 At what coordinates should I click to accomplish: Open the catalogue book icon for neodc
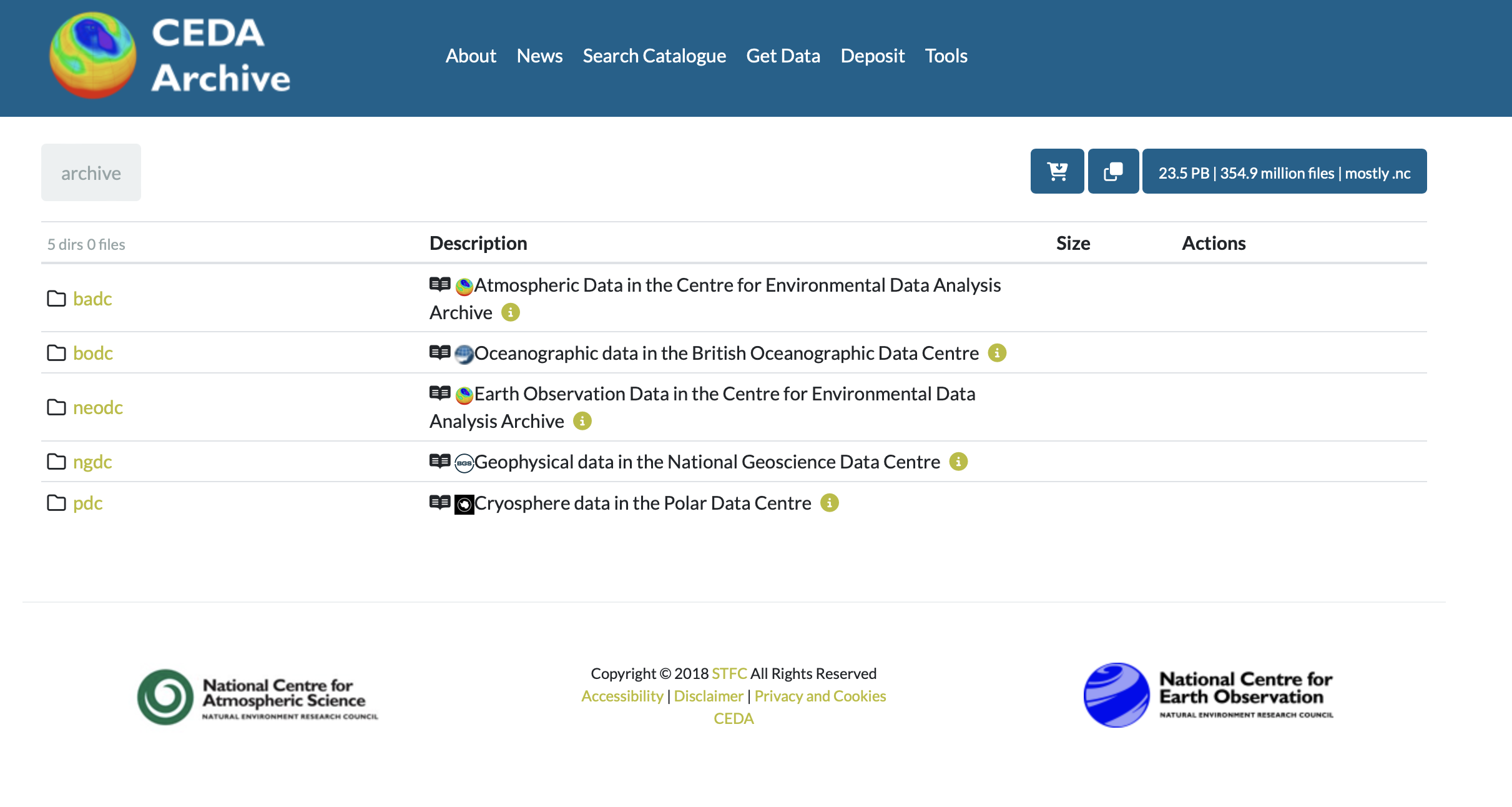439,393
